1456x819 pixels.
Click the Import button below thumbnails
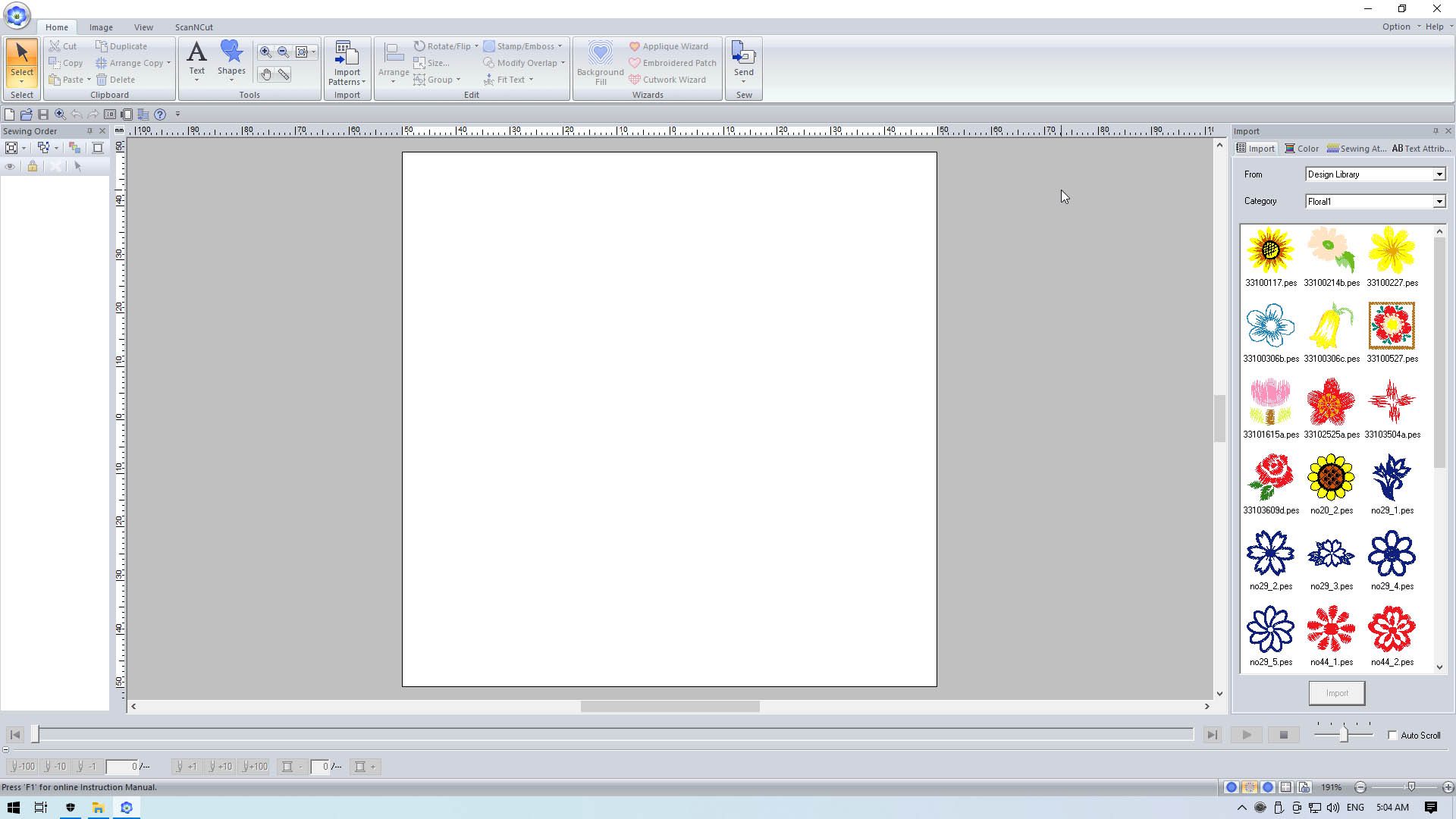tap(1336, 693)
